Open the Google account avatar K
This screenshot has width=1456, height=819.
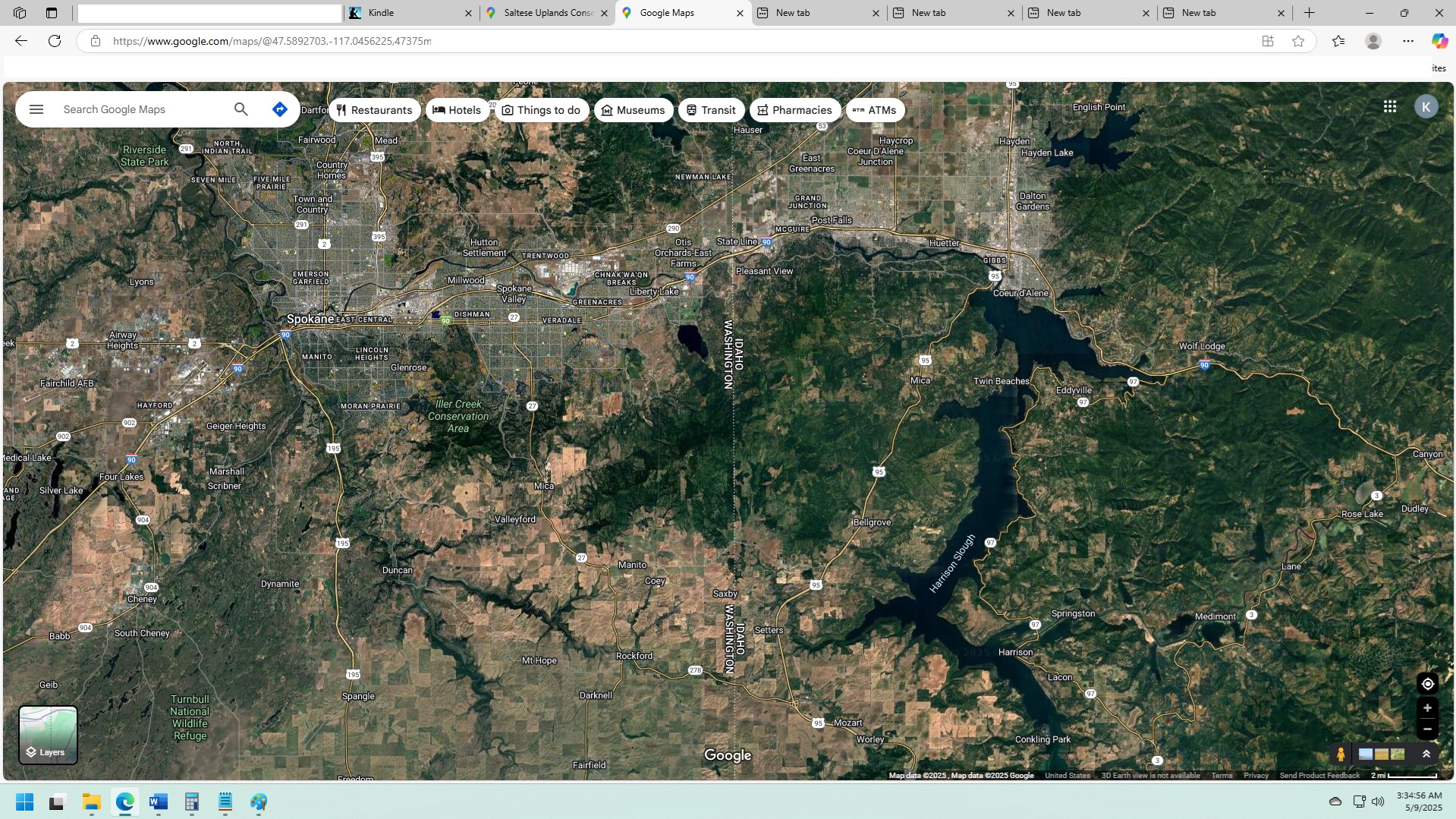coord(1426,107)
